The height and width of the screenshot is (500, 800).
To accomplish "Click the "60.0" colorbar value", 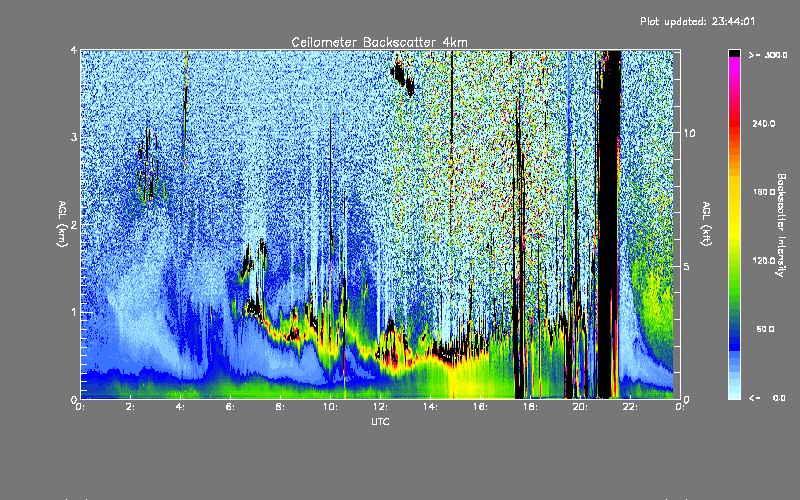I will 765,329.
